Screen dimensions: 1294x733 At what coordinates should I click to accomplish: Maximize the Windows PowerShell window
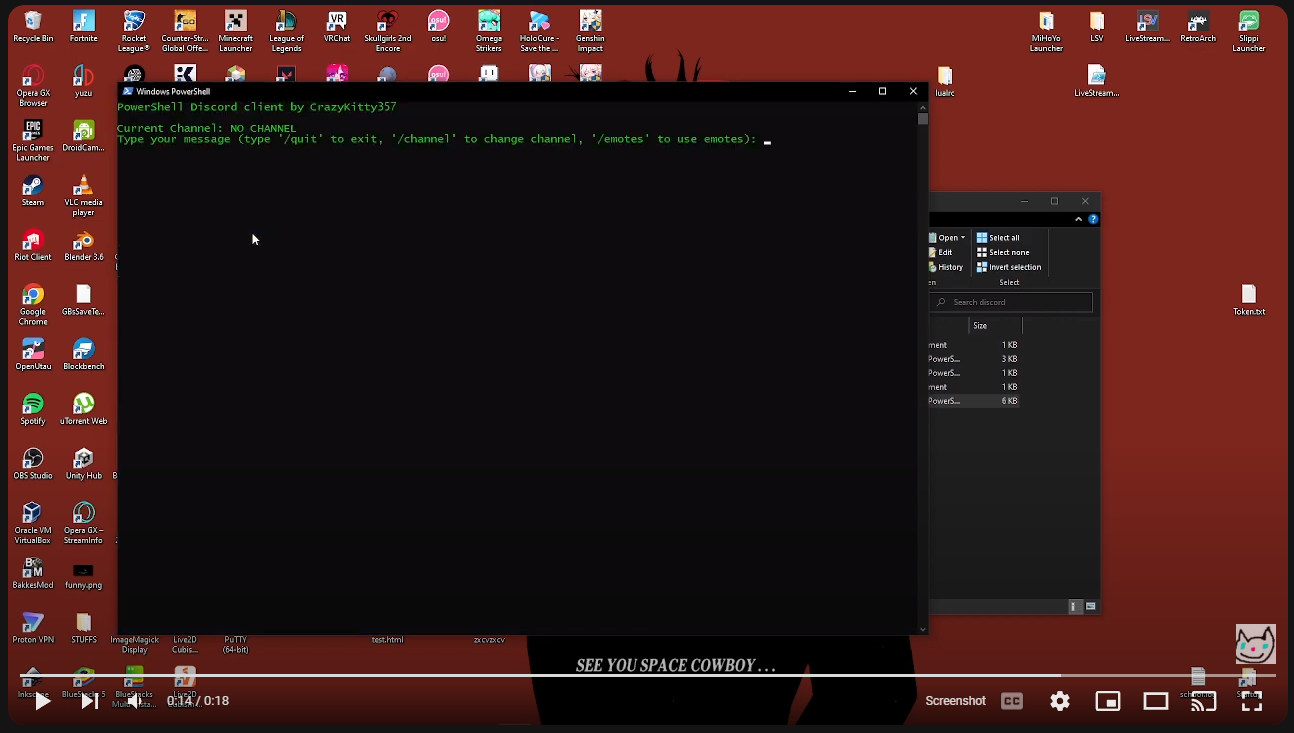pyautogui.click(x=882, y=91)
